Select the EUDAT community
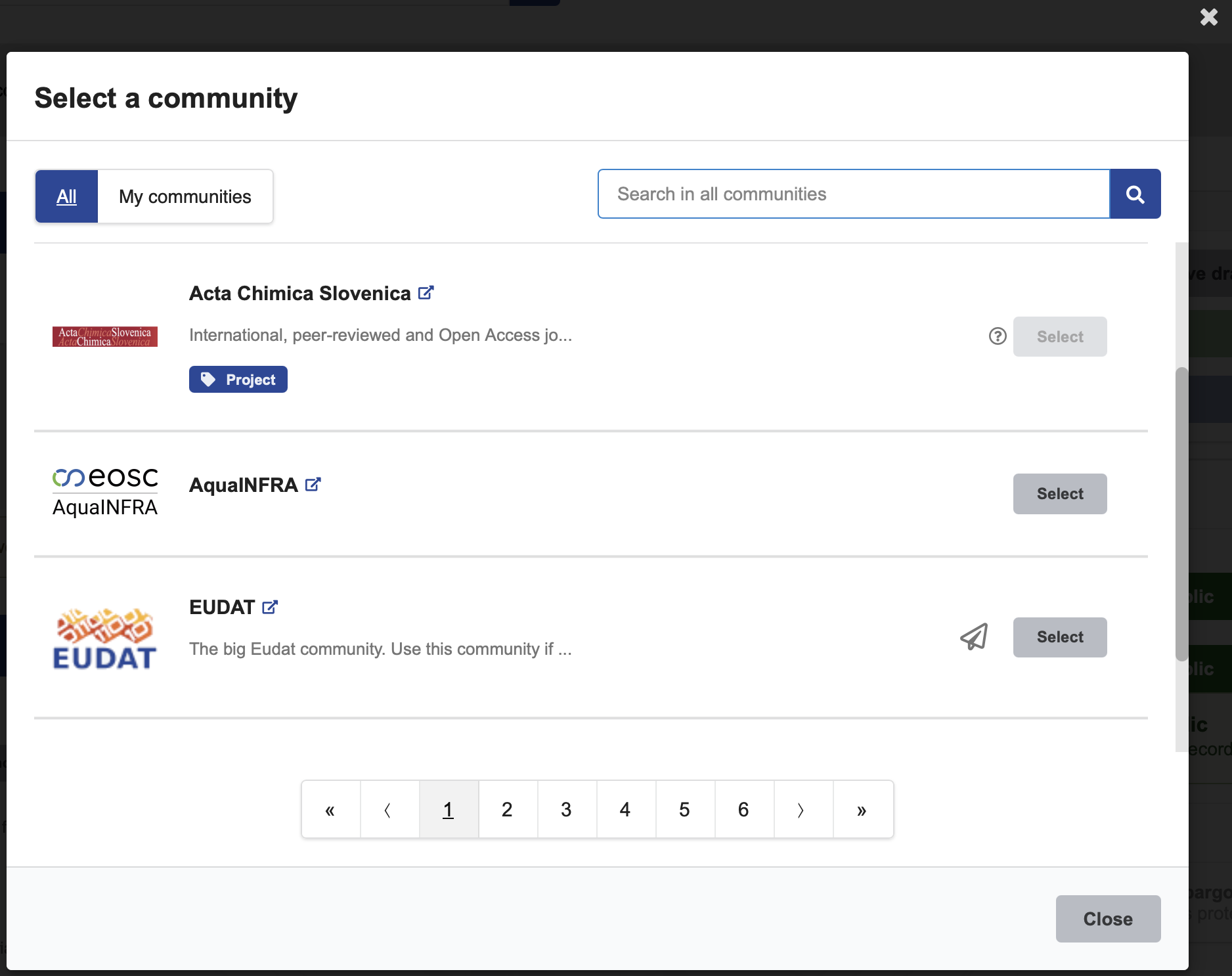1232x976 pixels. (1059, 636)
